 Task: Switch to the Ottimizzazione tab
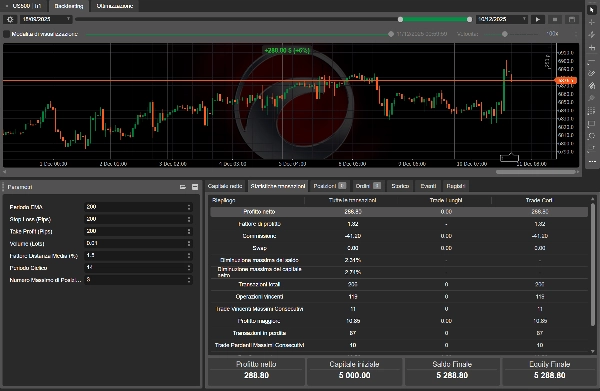[114, 6]
